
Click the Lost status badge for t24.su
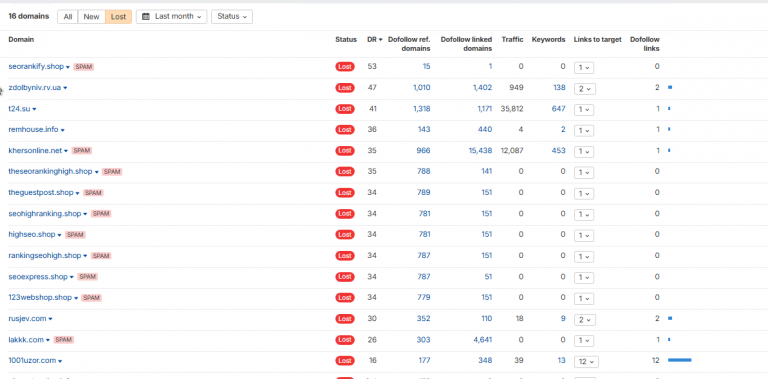point(345,109)
